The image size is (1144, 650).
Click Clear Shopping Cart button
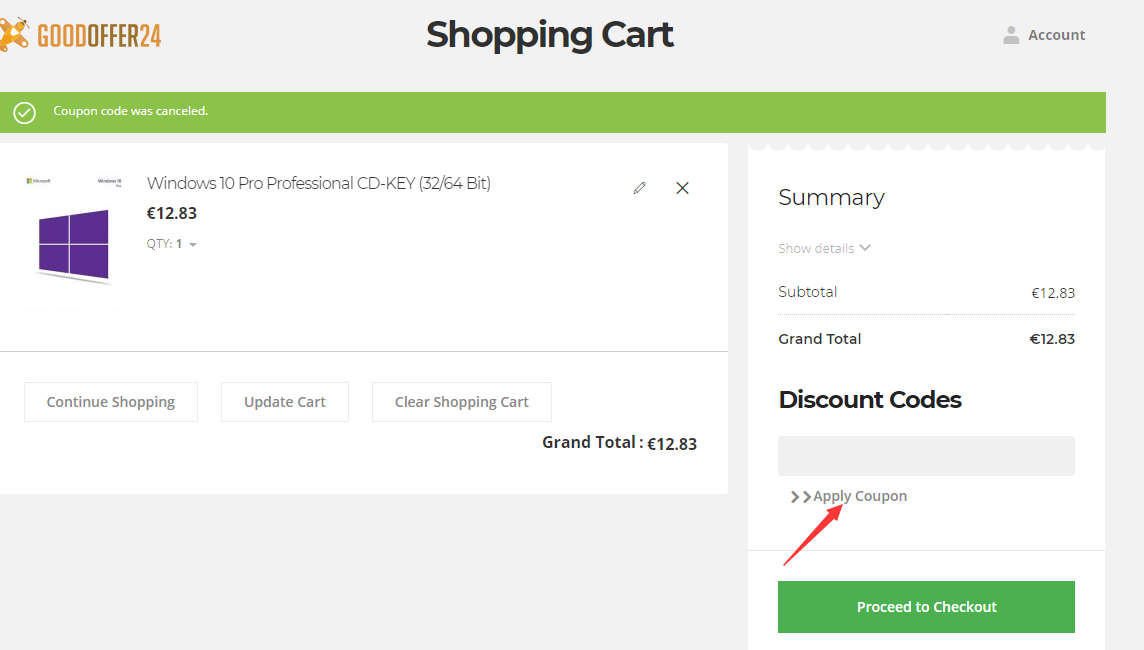[x=462, y=402]
